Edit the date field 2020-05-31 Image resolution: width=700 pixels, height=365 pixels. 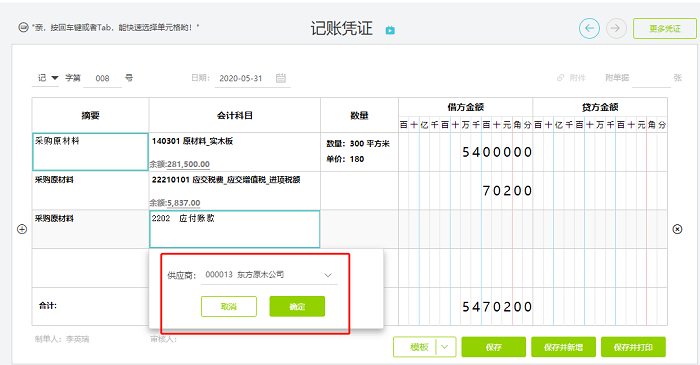[x=241, y=79]
